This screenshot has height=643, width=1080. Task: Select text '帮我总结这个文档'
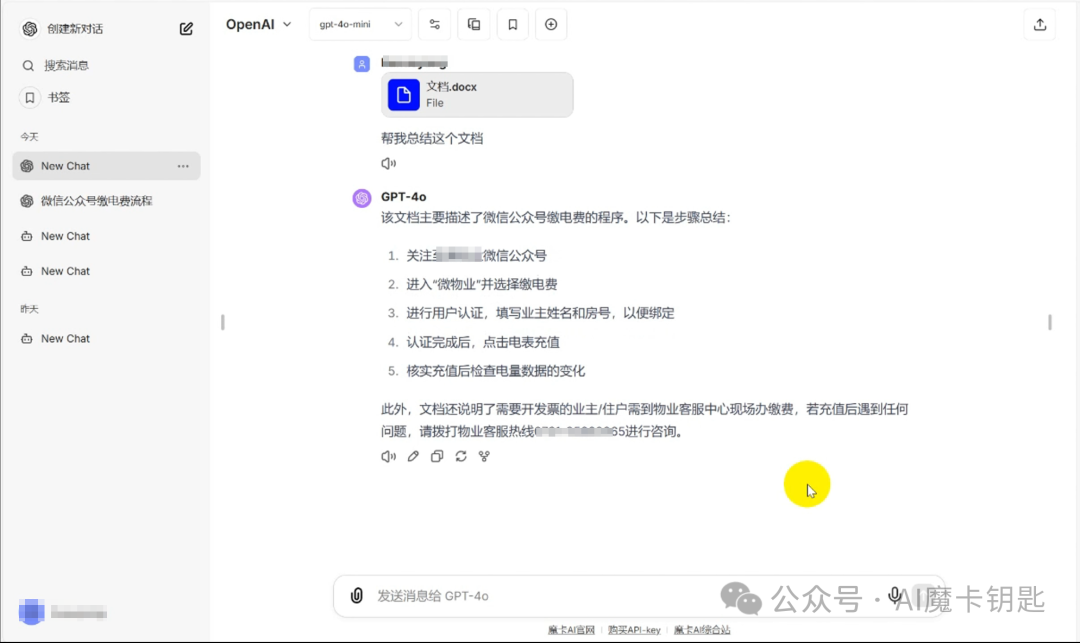pyautogui.click(x=432, y=138)
